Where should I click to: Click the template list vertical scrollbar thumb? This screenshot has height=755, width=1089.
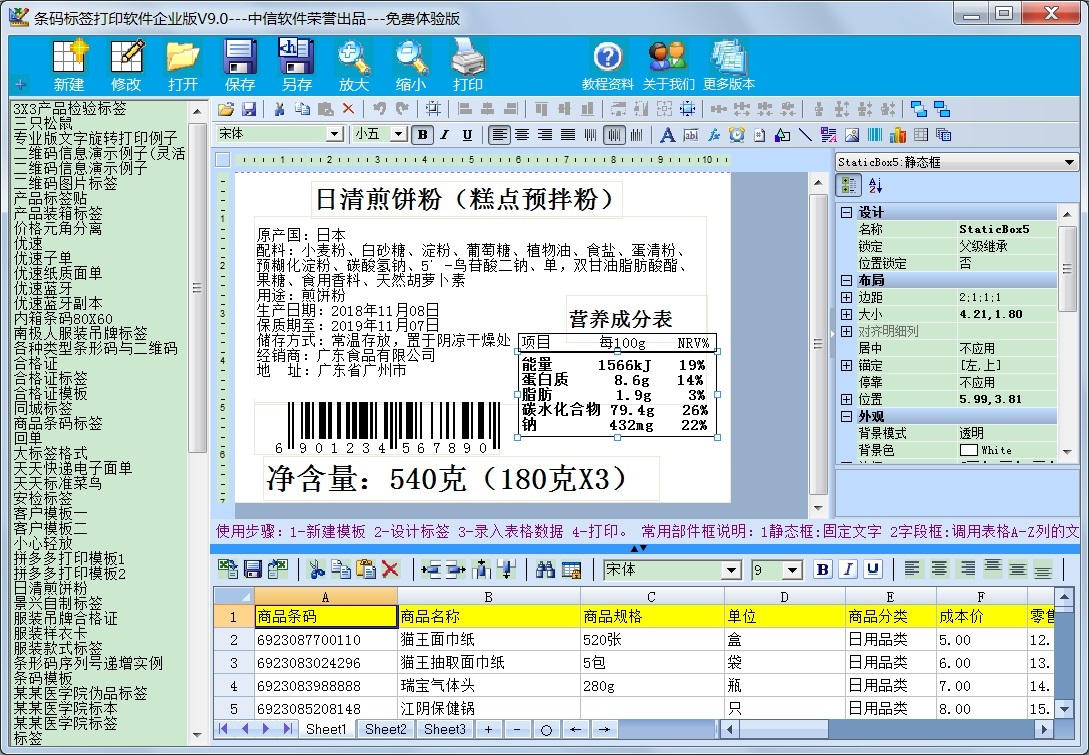click(197, 286)
